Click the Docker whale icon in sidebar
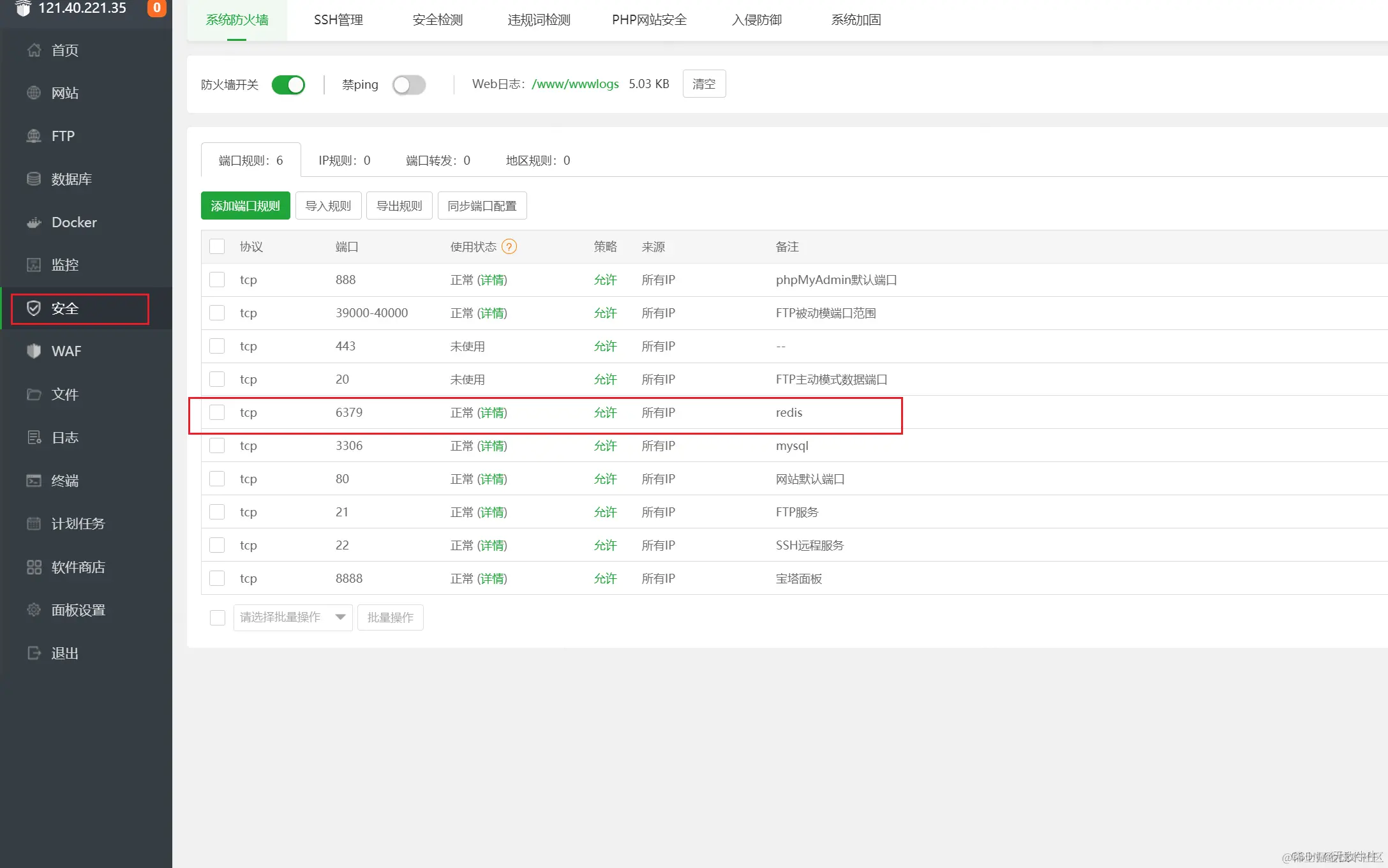 pyautogui.click(x=34, y=222)
